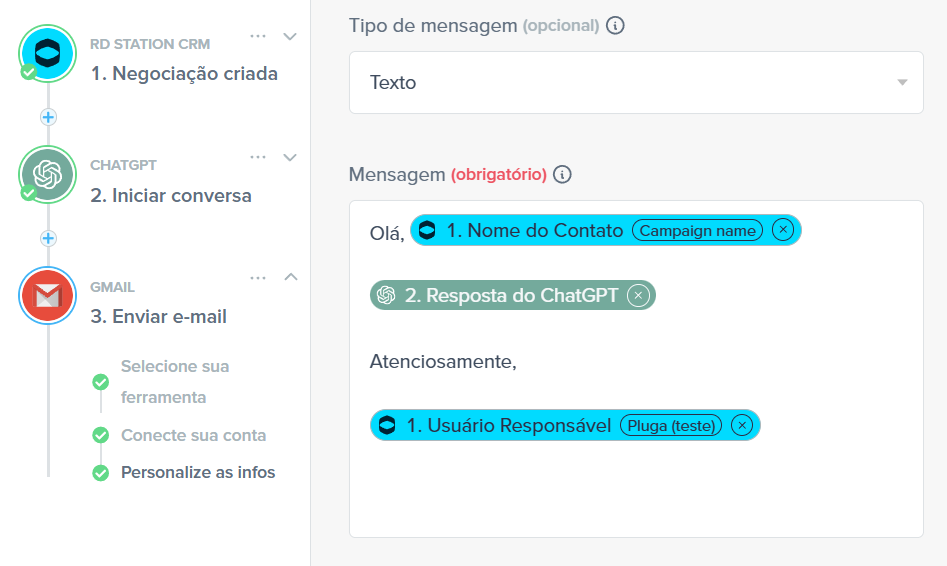Click the 2. Iniciar conversa step title
Image resolution: width=947 pixels, height=566 pixels.
point(171,196)
